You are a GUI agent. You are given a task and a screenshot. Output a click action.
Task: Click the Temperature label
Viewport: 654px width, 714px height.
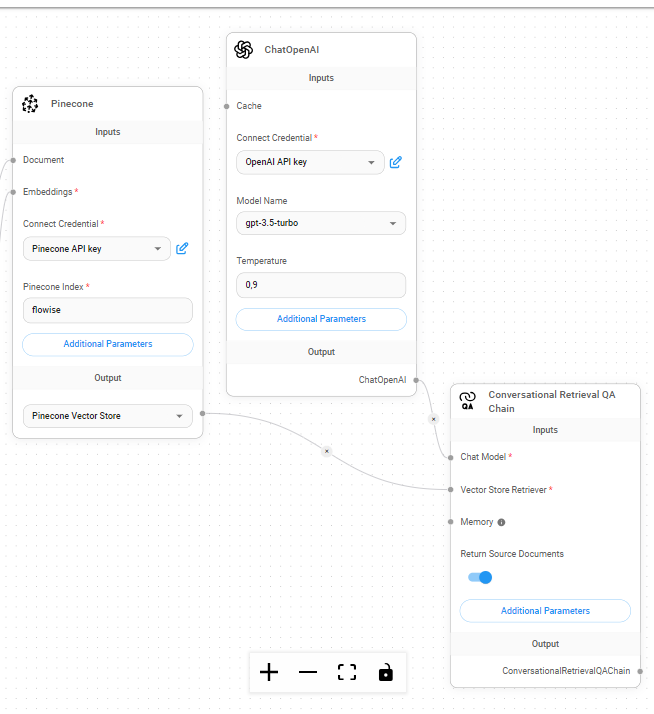(x=261, y=261)
